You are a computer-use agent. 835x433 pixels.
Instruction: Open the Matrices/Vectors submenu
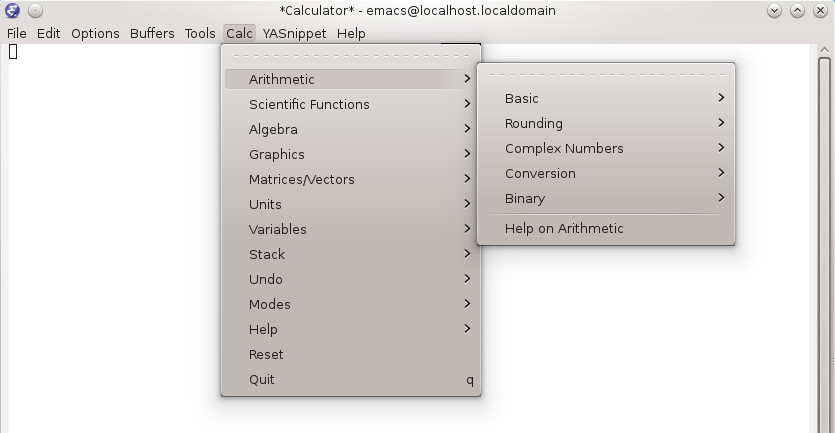pos(301,179)
